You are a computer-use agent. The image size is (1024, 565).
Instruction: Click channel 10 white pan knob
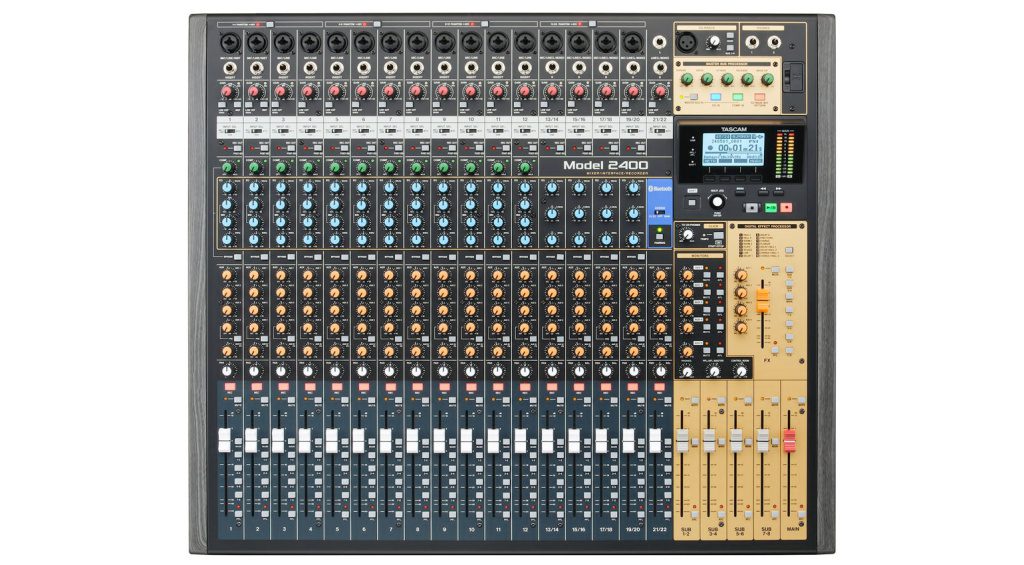coord(470,371)
